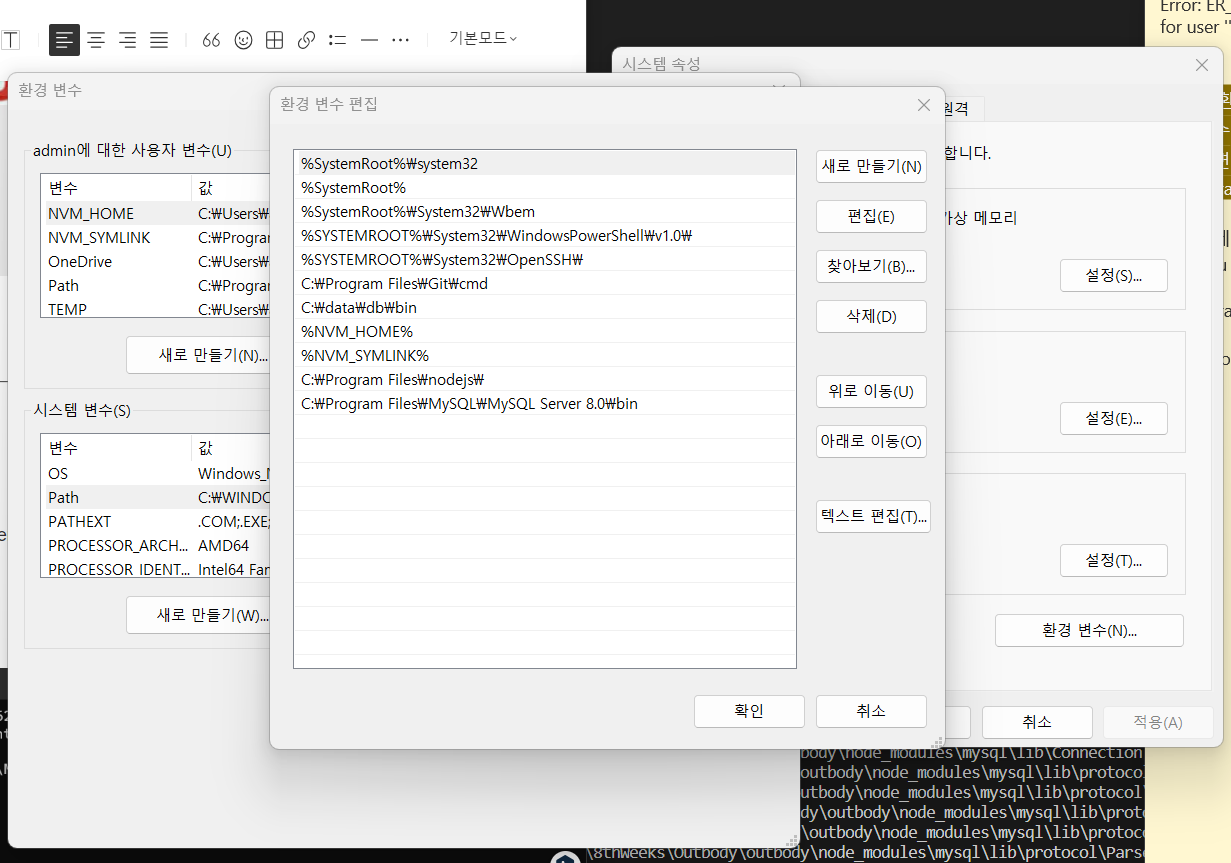This screenshot has width=1231, height=863.
Task: Align text right in editor toolbar
Action: pos(127,39)
